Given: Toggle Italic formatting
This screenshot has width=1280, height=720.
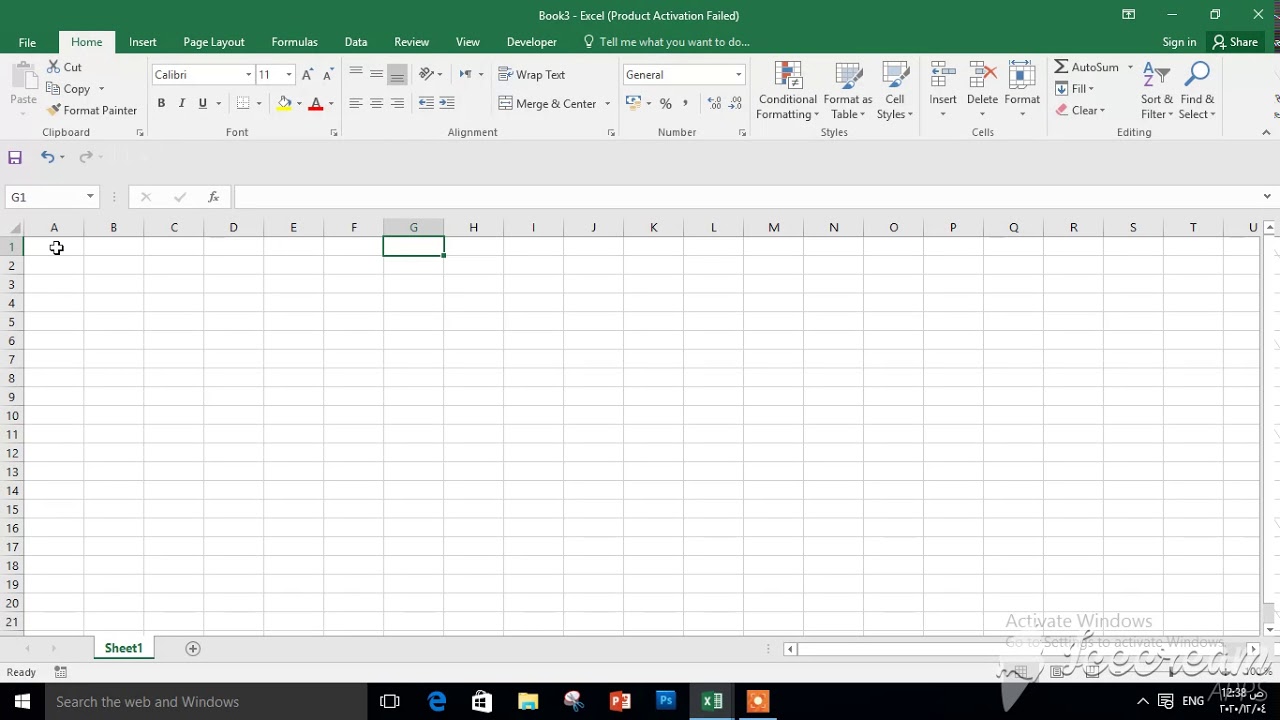Looking at the screenshot, I should pos(181,103).
